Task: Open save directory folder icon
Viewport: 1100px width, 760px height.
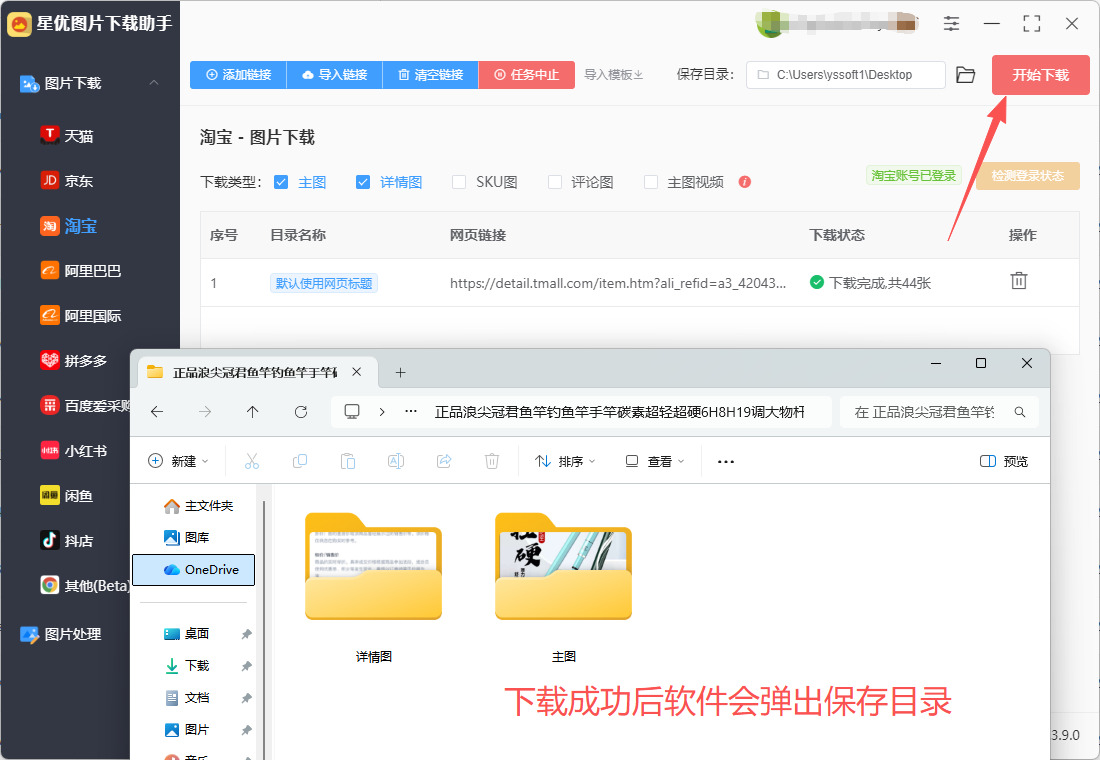Action: 965,74
